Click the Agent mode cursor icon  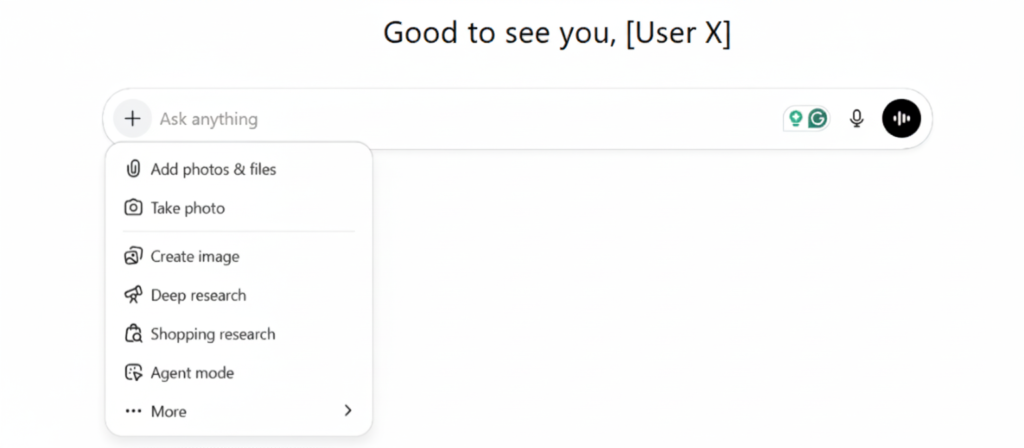tap(133, 373)
